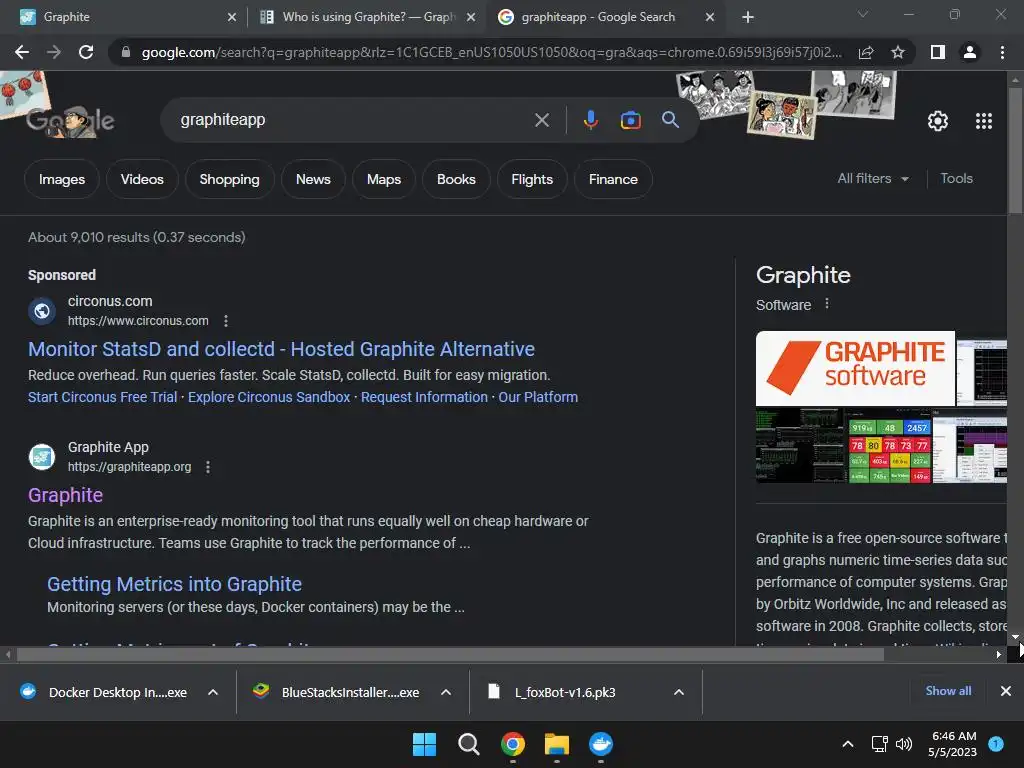Viewport: 1024px width, 768px height.
Task: Filter results by Videos
Action: [x=142, y=179]
